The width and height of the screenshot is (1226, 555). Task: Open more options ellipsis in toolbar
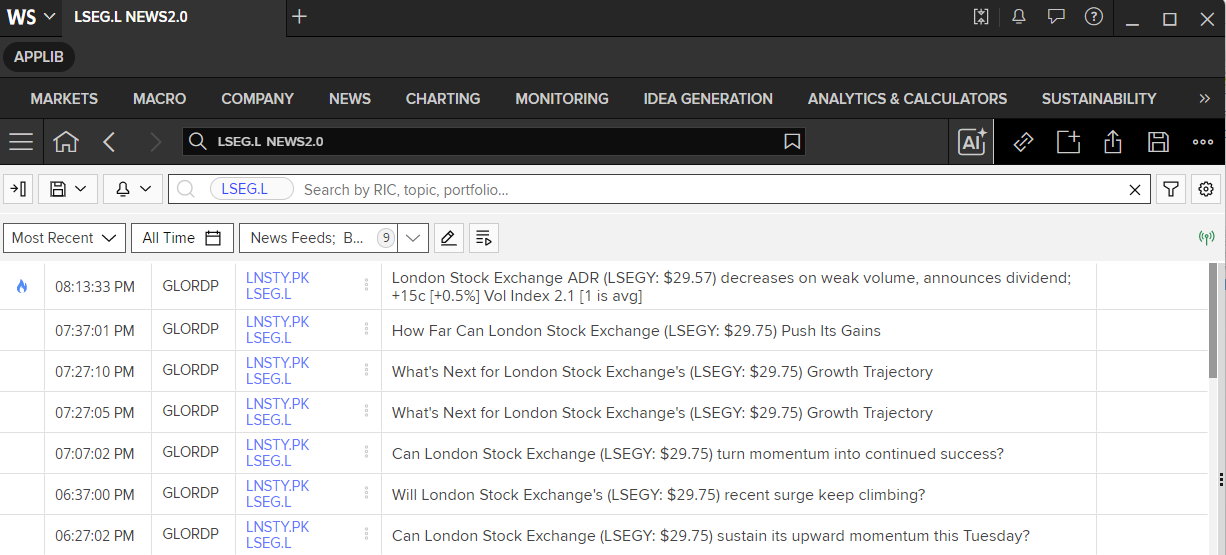(1203, 142)
